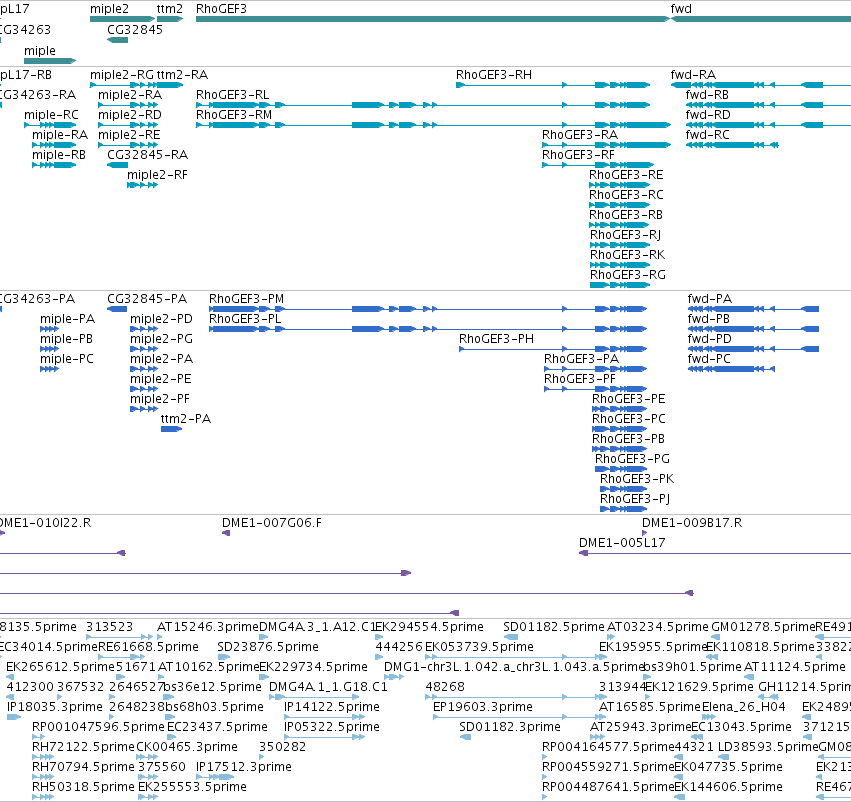This screenshot has width=851, height=802.
Task: Select the miple2 gene feature
Action: (x=122, y=19)
